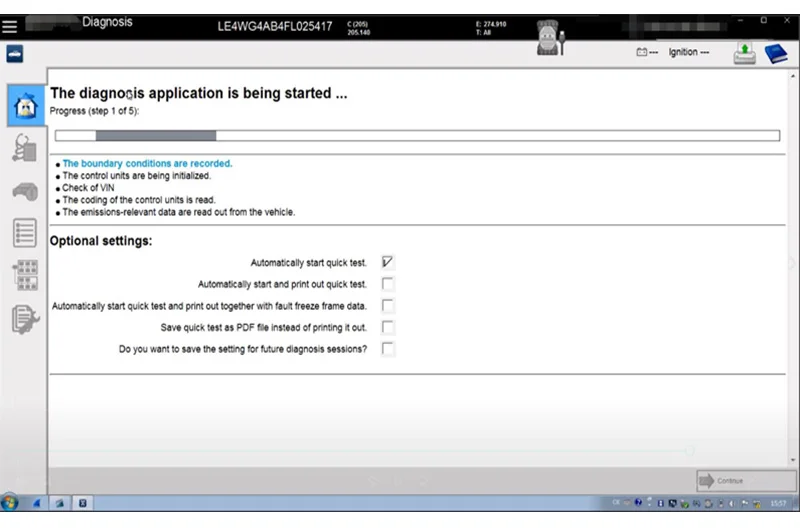Open the Windows Start menu
Image resolution: width=800 pixels, height=530 pixels.
coord(10,503)
